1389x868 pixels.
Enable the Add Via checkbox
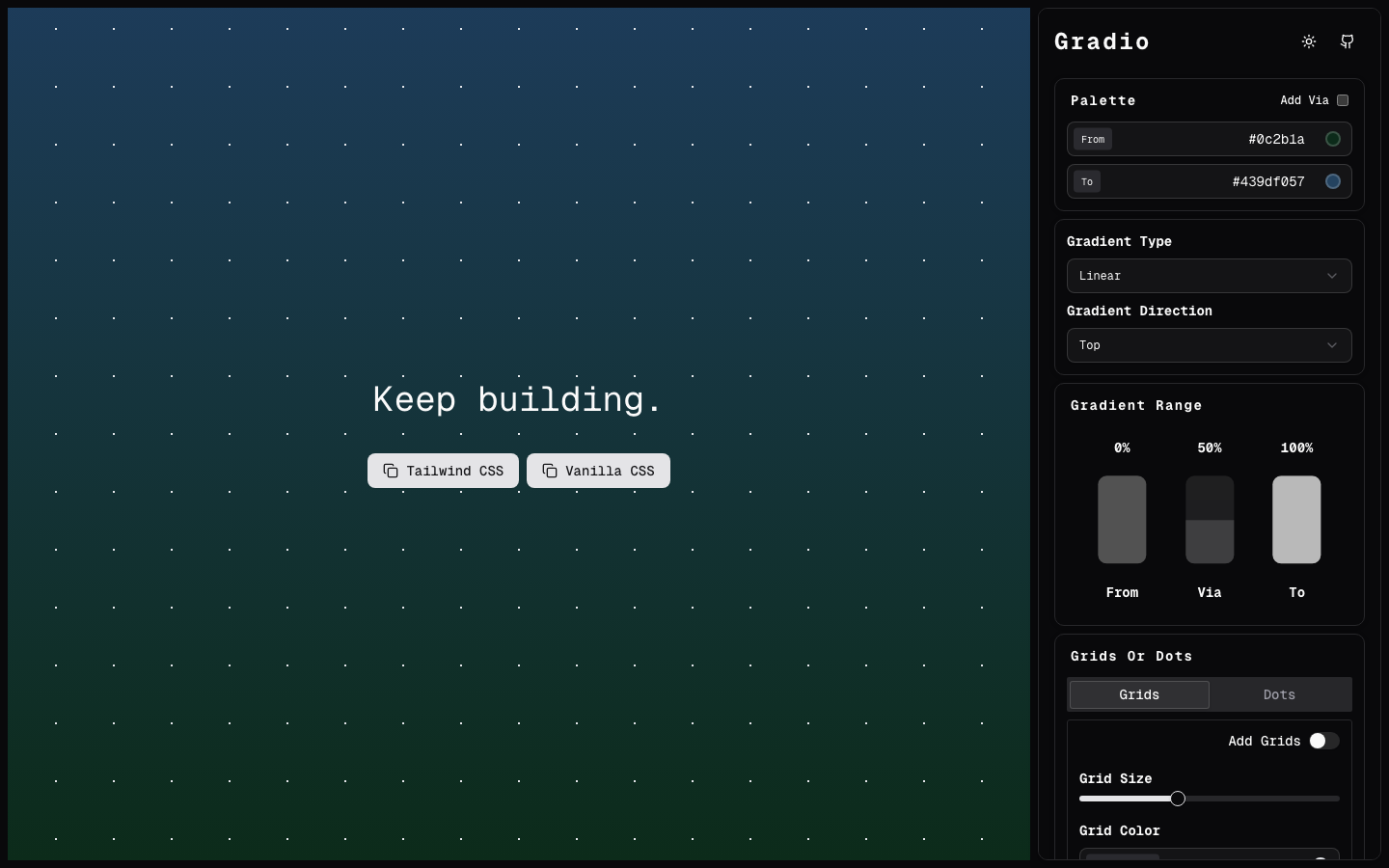[x=1343, y=100]
